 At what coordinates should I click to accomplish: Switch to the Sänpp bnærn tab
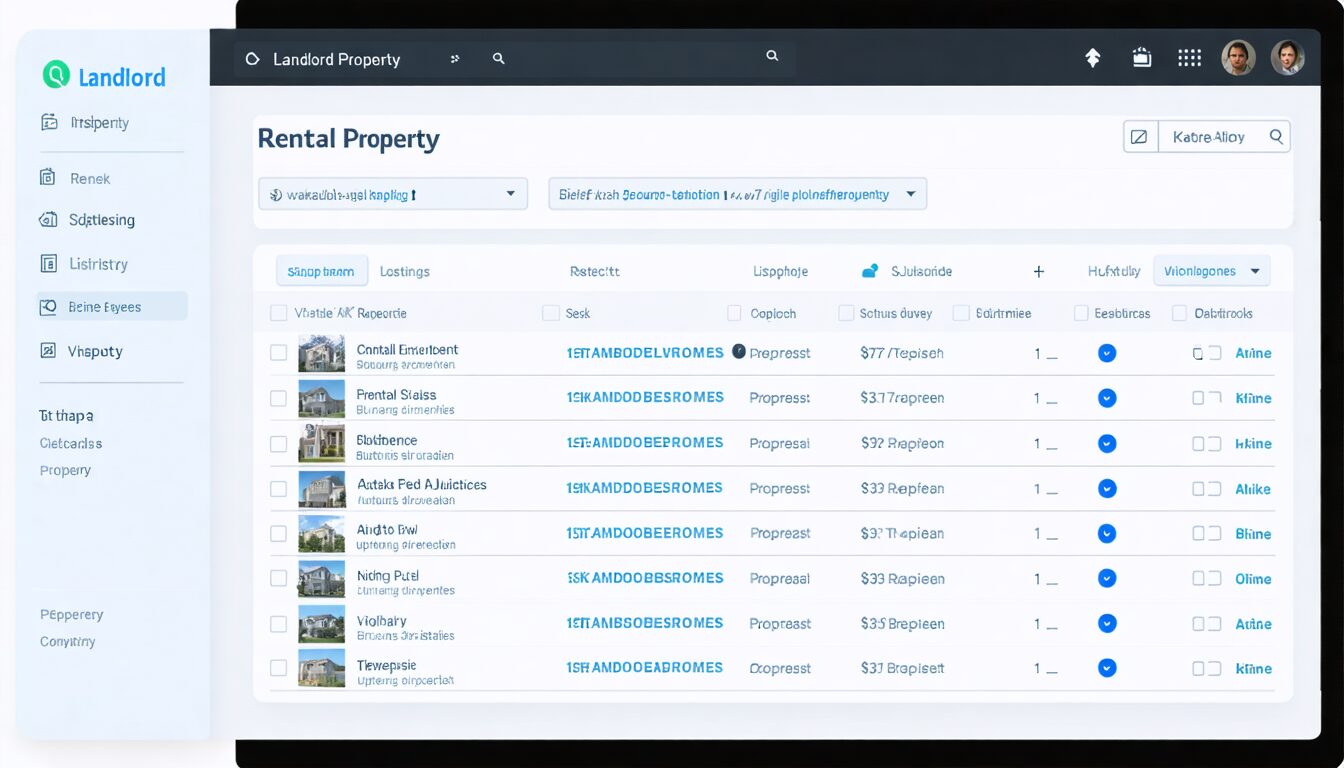pos(321,271)
